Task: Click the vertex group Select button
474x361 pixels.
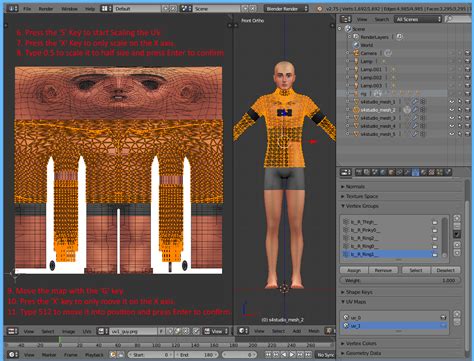Action: (416, 270)
